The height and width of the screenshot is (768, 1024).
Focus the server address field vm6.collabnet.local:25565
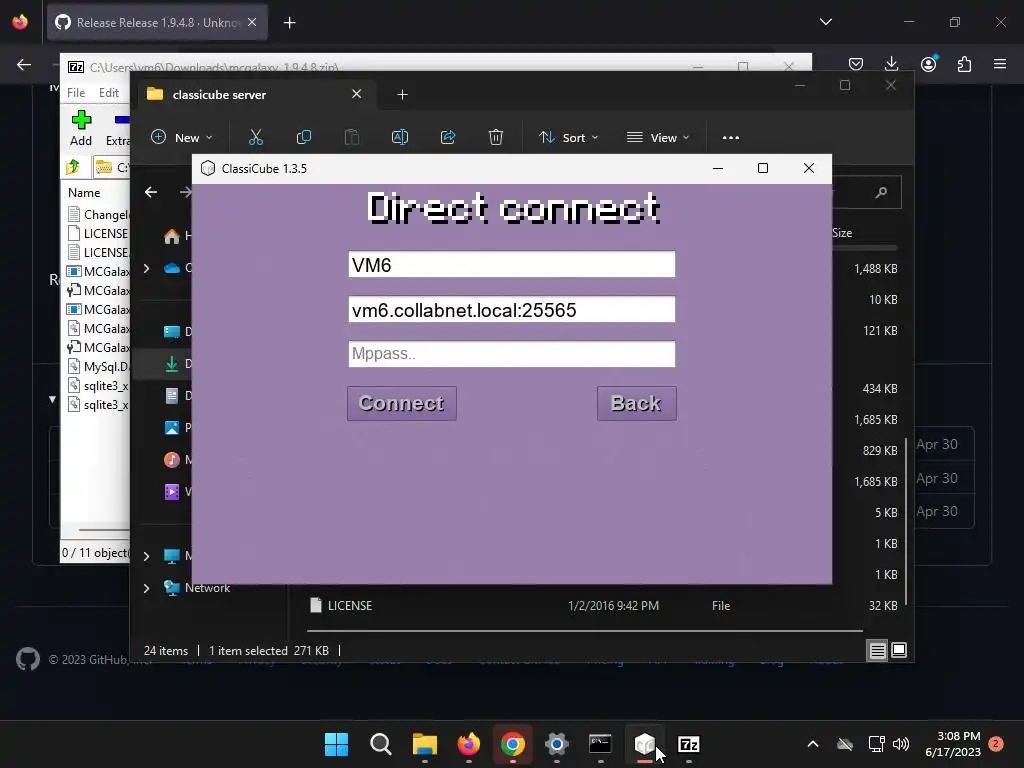pos(511,310)
